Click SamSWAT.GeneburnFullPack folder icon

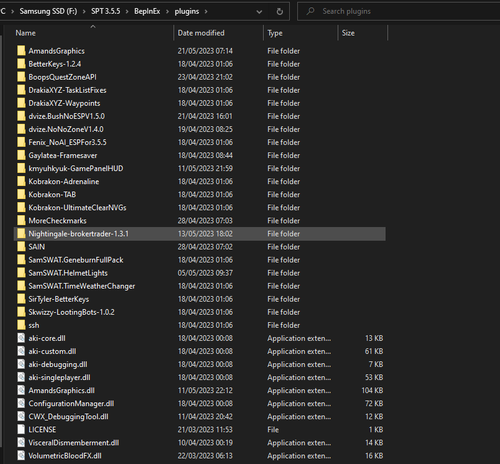coord(21,260)
